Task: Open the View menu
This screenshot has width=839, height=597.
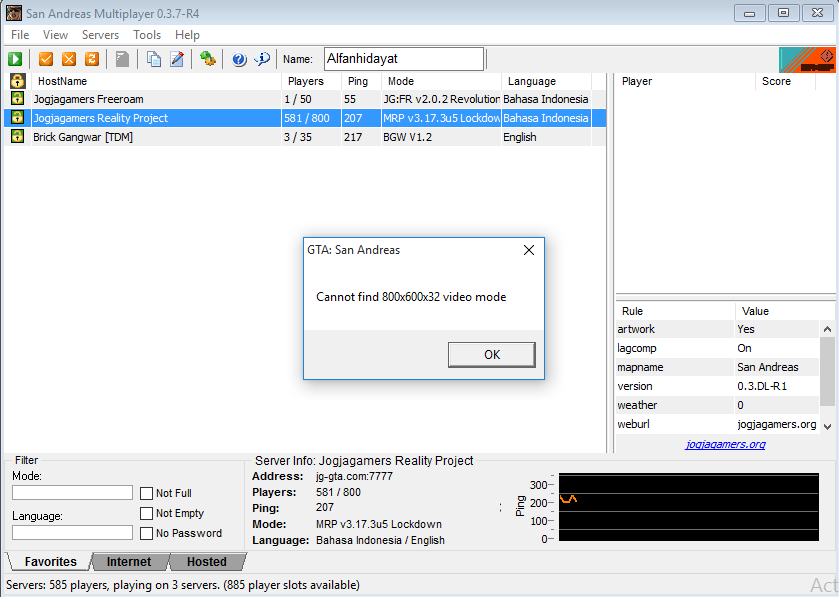Action: [x=55, y=35]
